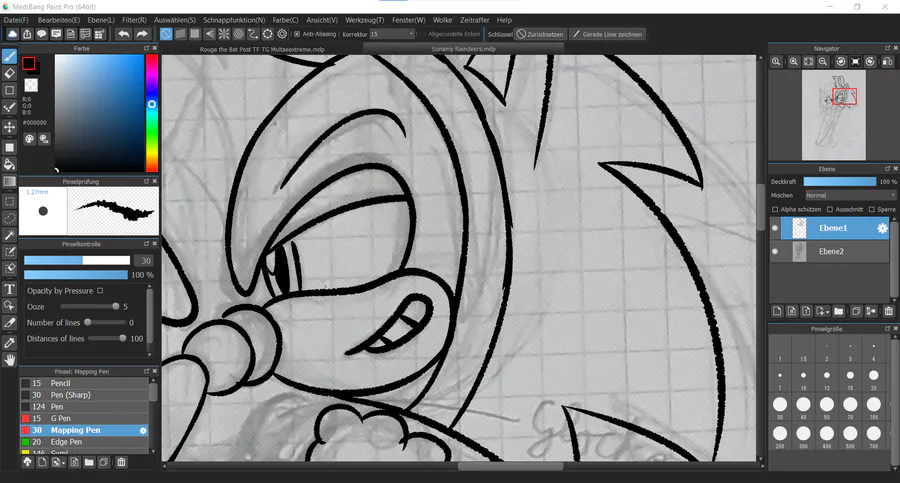Select the Eraser tool
Viewport: 900px width, 483px height.
[9, 74]
